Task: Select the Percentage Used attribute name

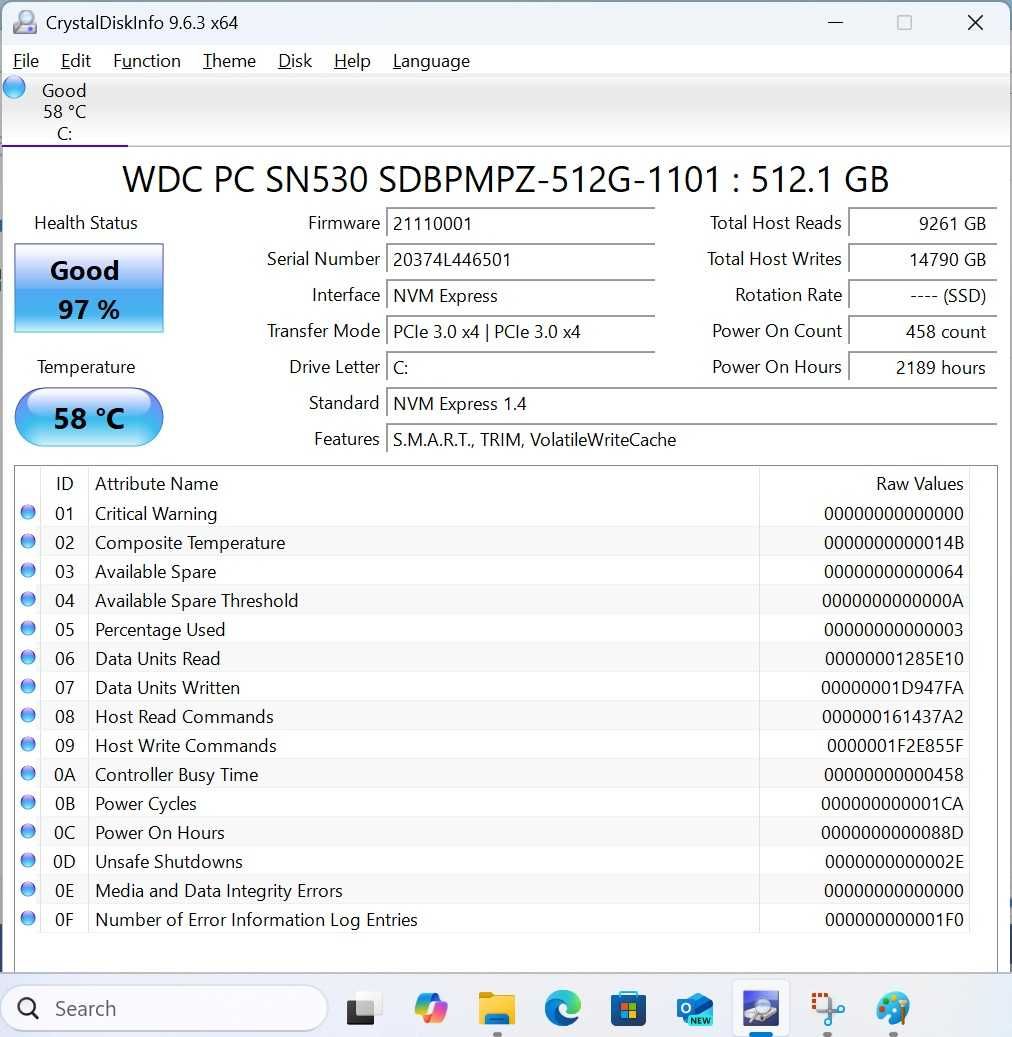Action: (x=160, y=630)
